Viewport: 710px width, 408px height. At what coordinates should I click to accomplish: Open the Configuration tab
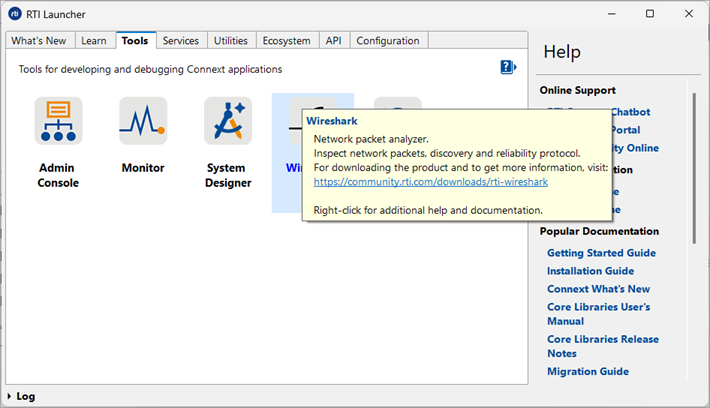388,41
